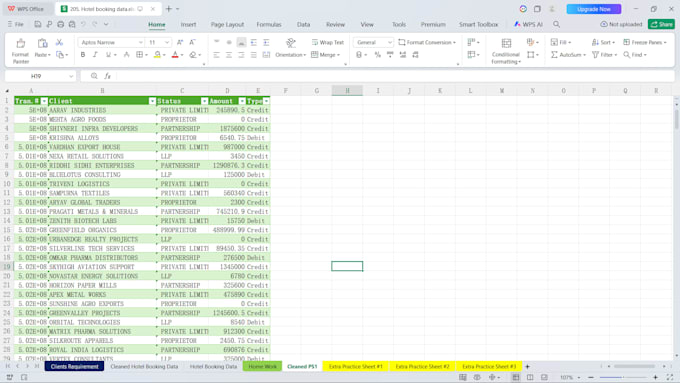This screenshot has height=383, width=680.
Task: Increase indent icon
Action: point(266,42)
